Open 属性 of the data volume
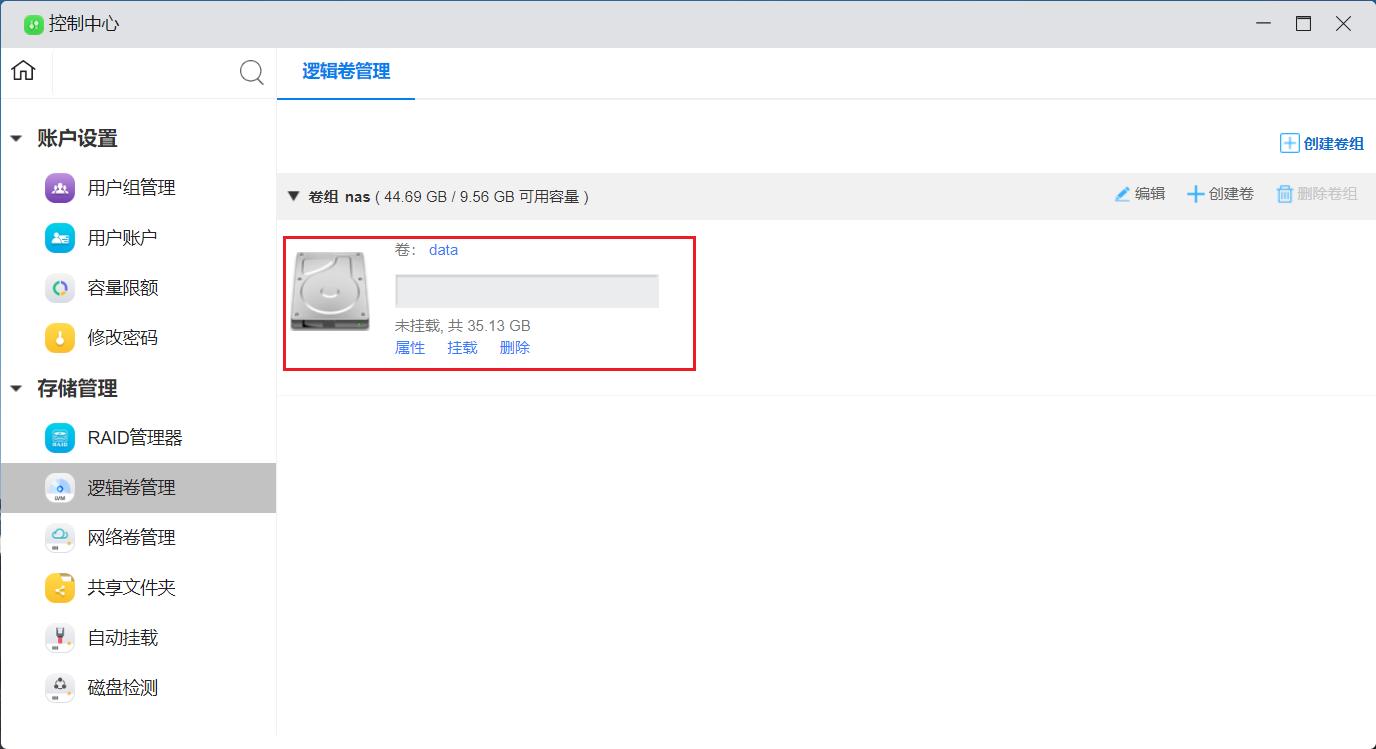This screenshot has width=1376, height=749. pos(410,348)
